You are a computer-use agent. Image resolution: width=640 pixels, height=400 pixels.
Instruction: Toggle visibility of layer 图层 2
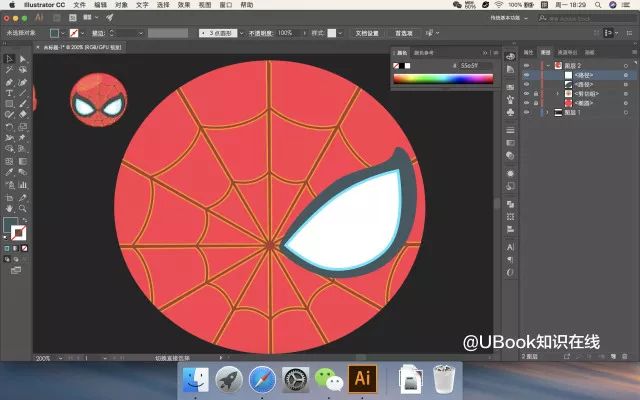(x=527, y=66)
